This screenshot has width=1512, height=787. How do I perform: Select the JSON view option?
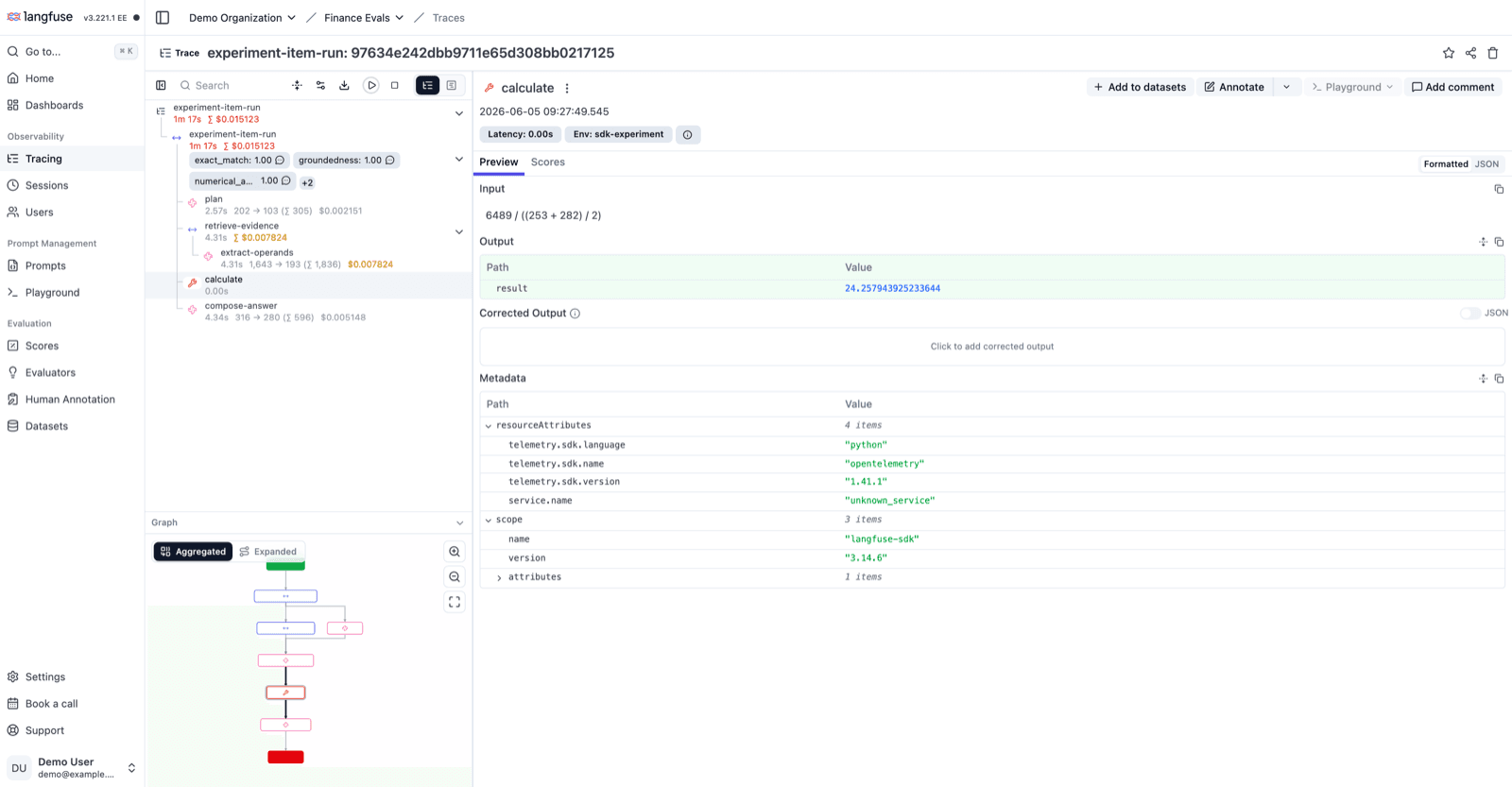pos(1486,163)
